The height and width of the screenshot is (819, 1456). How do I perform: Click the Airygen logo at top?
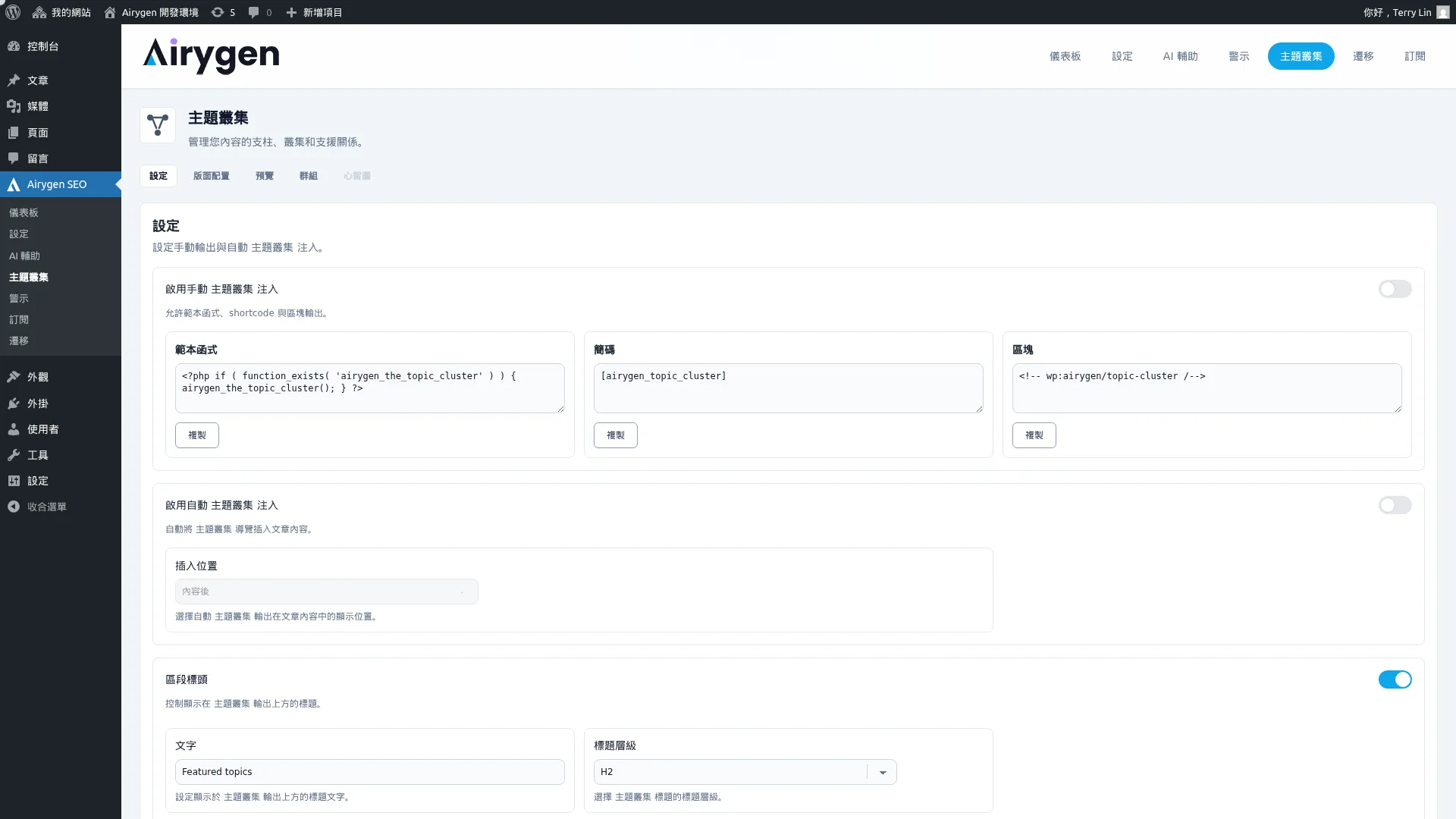click(211, 56)
